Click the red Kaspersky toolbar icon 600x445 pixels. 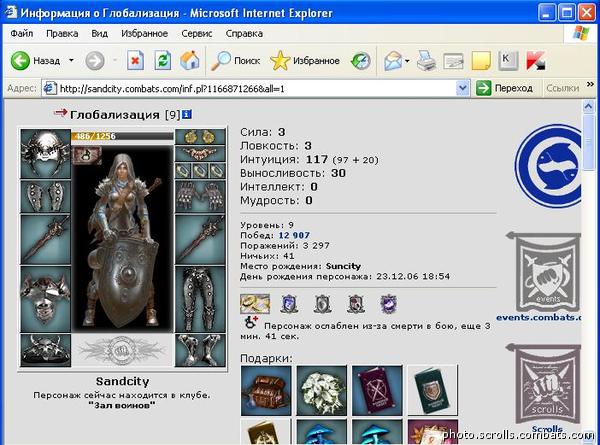[x=535, y=60]
